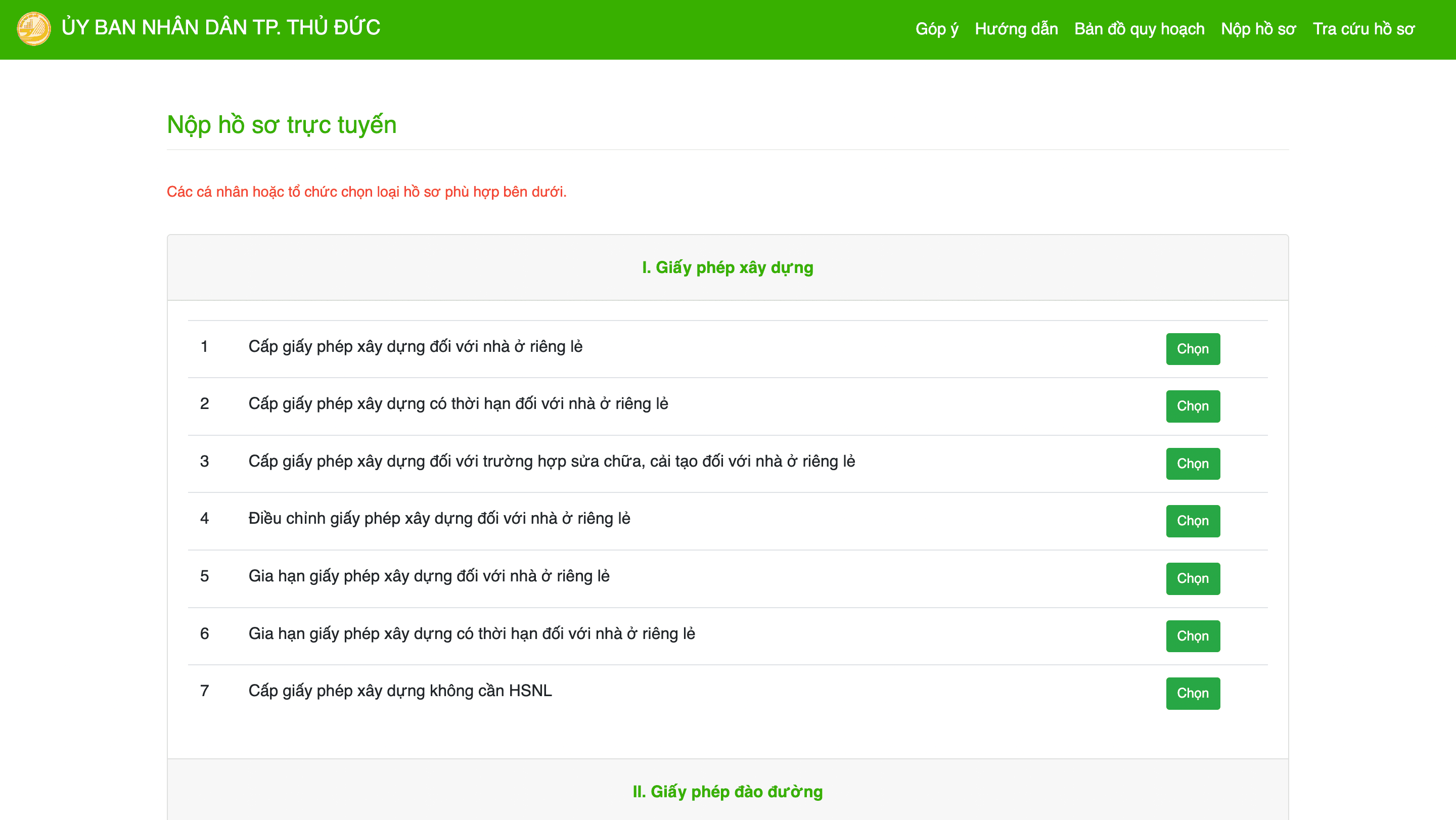Pick Chọn for row 5 Gia hạn giấy phép
This screenshot has width=1456, height=820.
(x=1193, y=578)
